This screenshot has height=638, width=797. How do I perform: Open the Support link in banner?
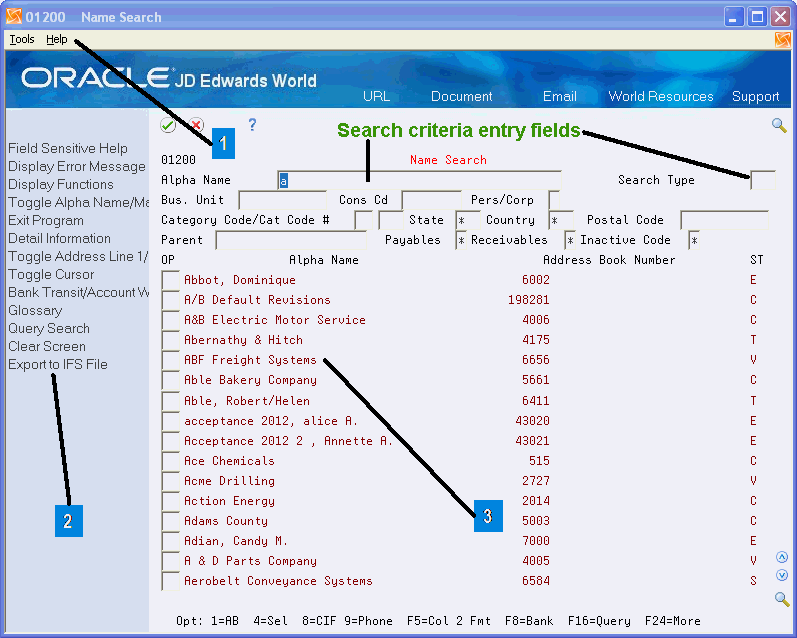(x=755, y=97)
